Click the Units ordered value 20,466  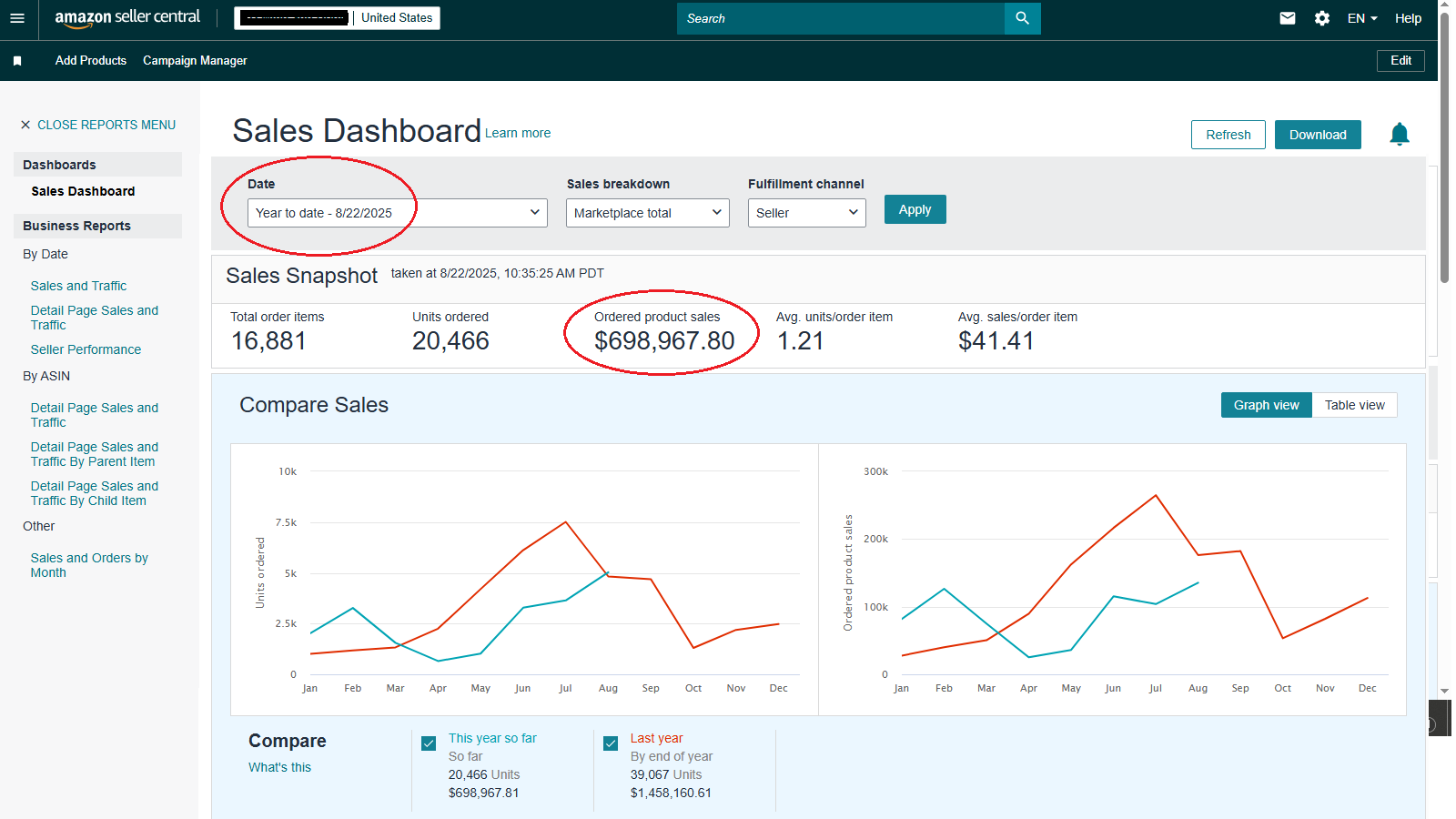450,341
